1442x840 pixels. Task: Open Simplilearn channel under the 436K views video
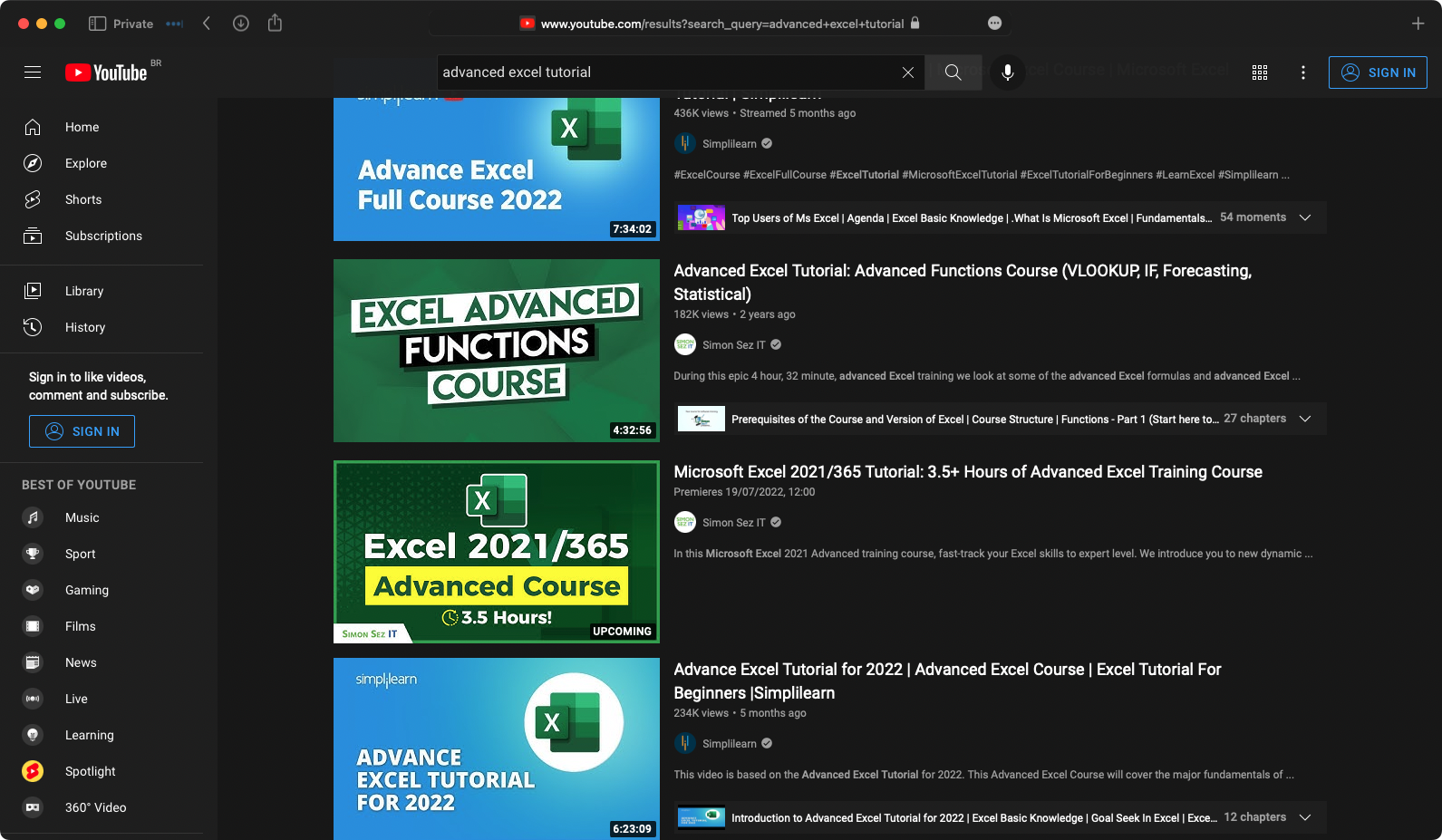(x=729, y=144)
